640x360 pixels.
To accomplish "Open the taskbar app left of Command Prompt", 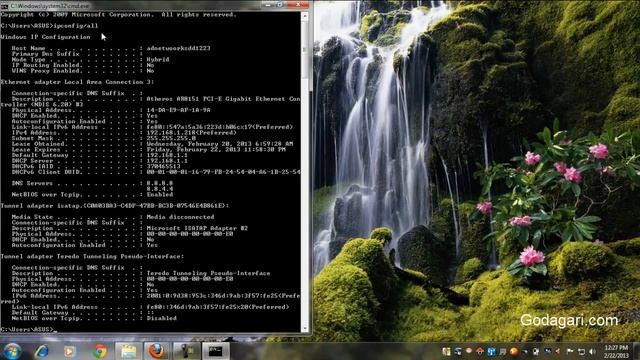I will coord(187,351).
